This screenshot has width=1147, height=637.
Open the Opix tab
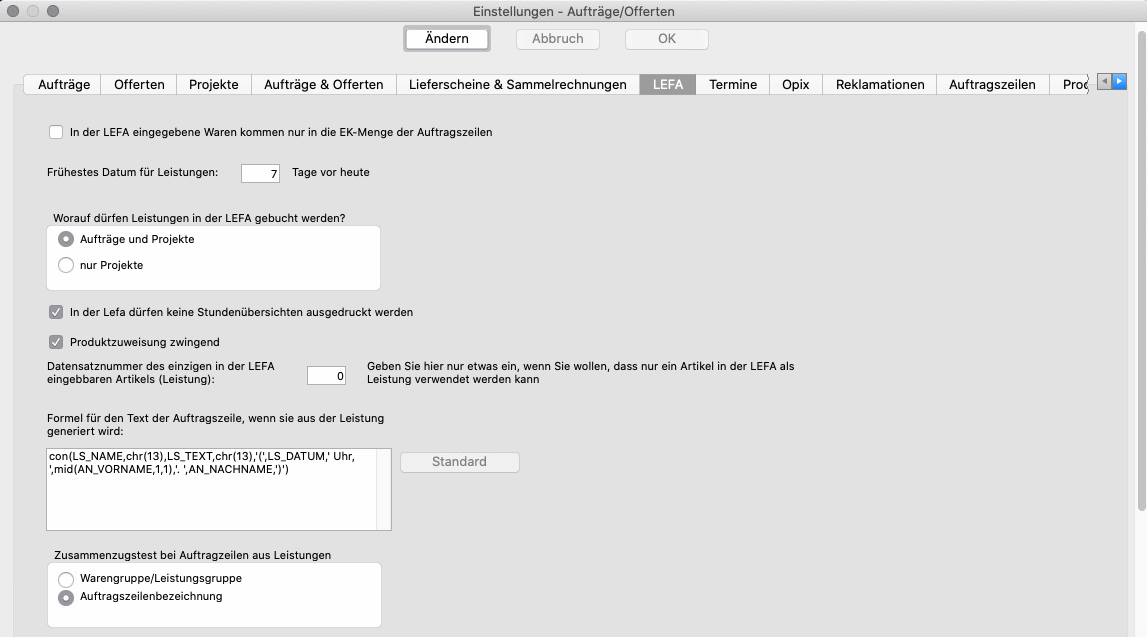(795, 84)
